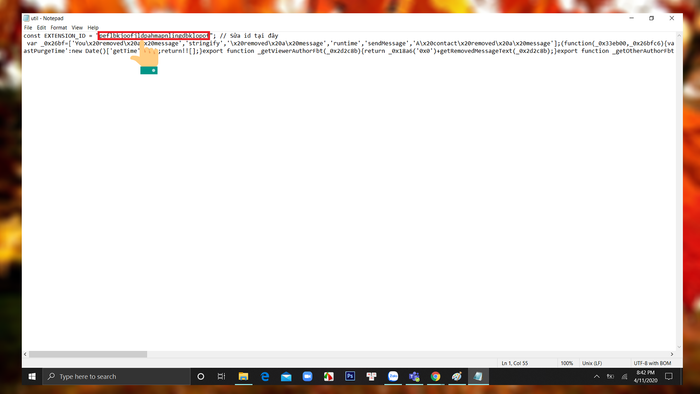This screenshot has width=700, height=394.
Task: Open the Format menu
Action: click(x=58, y=28)
